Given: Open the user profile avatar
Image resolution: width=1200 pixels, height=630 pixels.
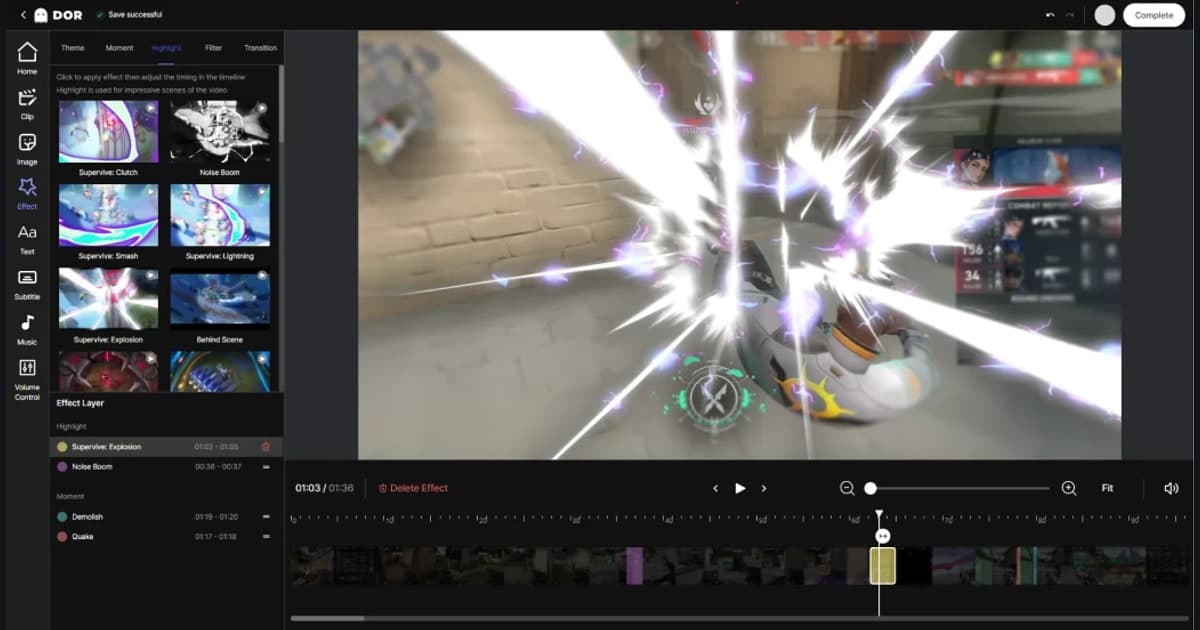Looking at the screenshot, I should click(x=1104, y=15).
